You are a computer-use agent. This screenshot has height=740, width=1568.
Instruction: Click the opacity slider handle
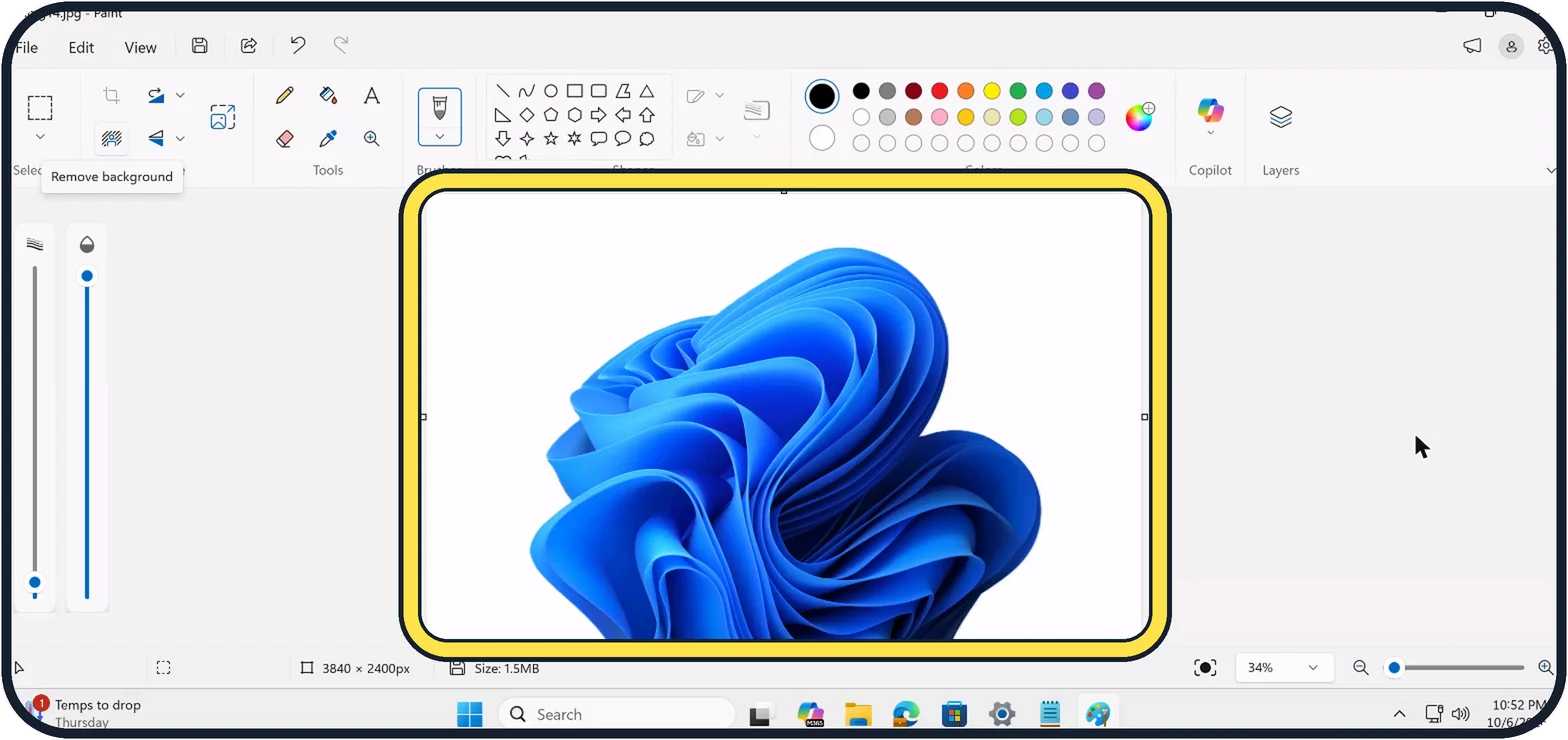tap(87, 276)
